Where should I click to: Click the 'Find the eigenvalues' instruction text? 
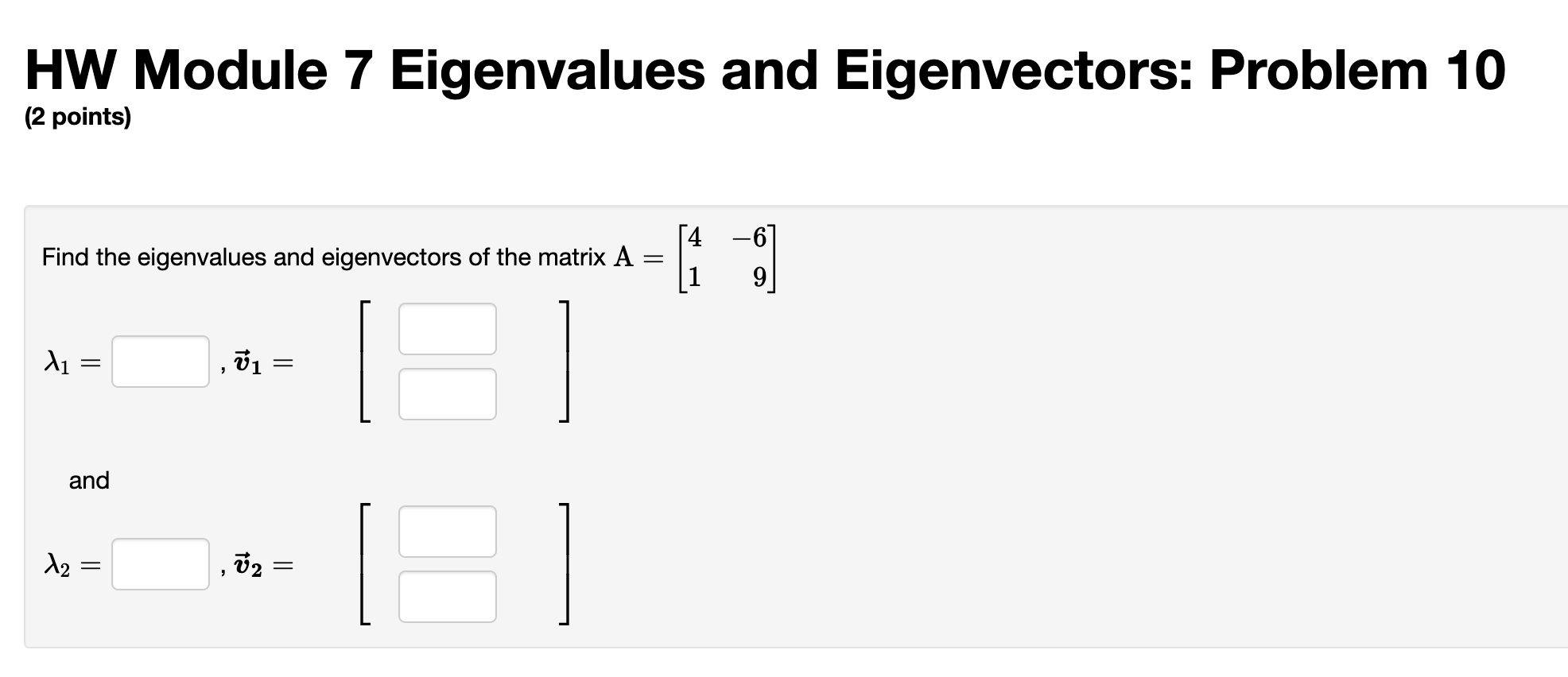point(318,257)
